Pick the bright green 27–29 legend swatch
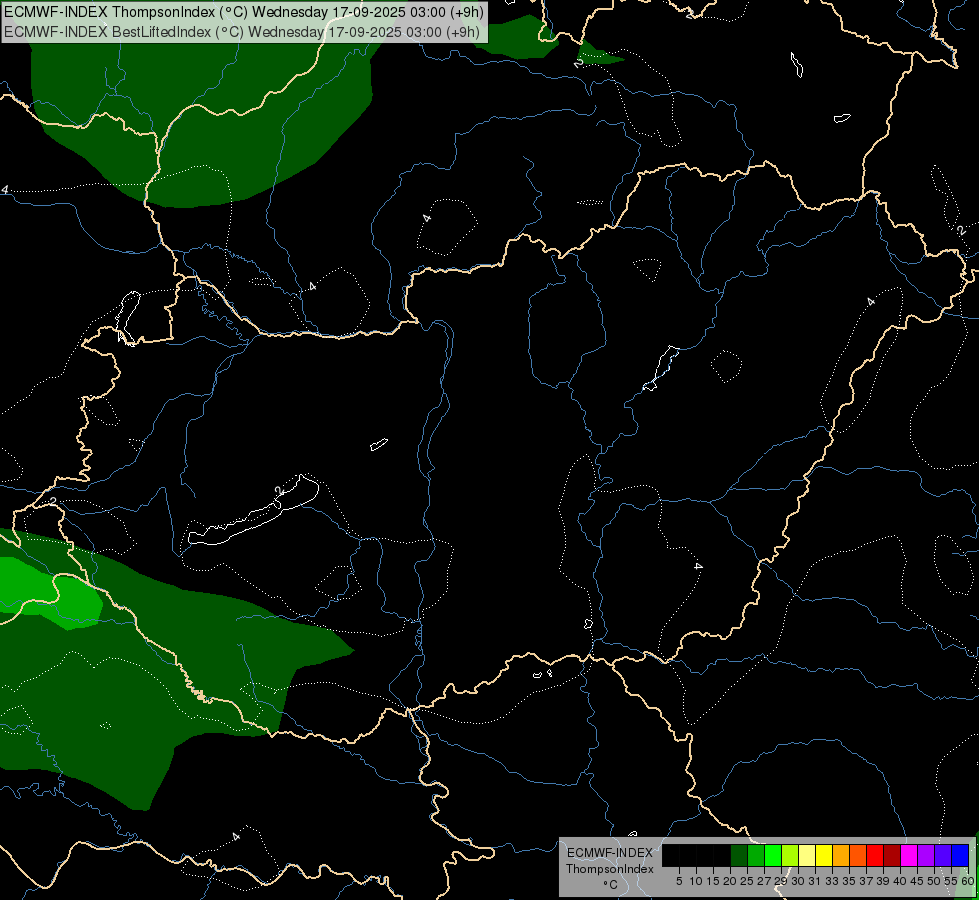Viewport: 979px width, 900px height. pyautogui.click(x=773, y=855)
